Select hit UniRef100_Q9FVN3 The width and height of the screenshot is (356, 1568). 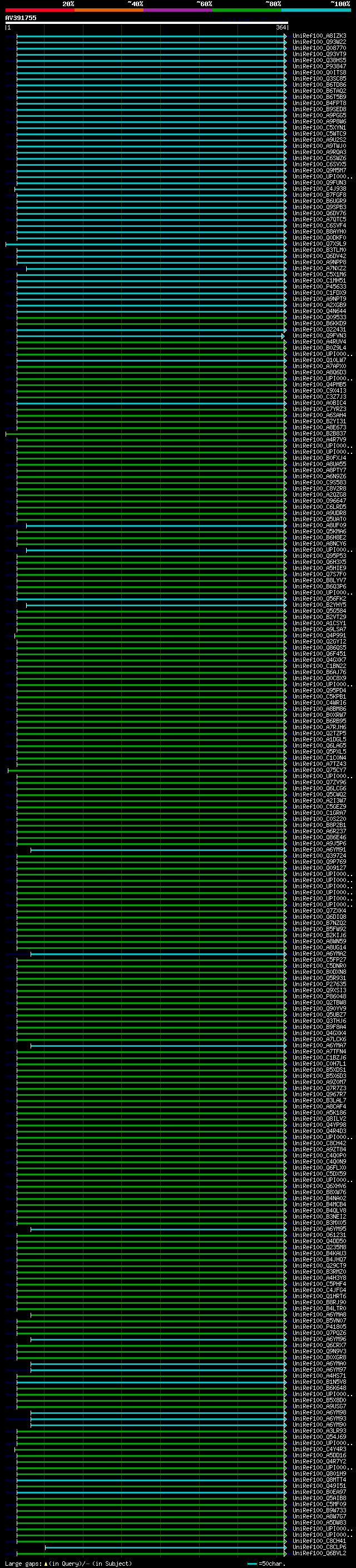click(x=319, y=336)
